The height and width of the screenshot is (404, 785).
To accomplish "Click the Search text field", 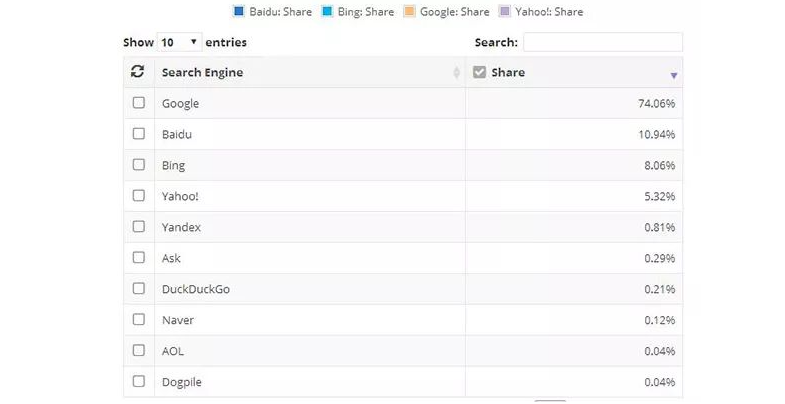I will click(602, 42).
